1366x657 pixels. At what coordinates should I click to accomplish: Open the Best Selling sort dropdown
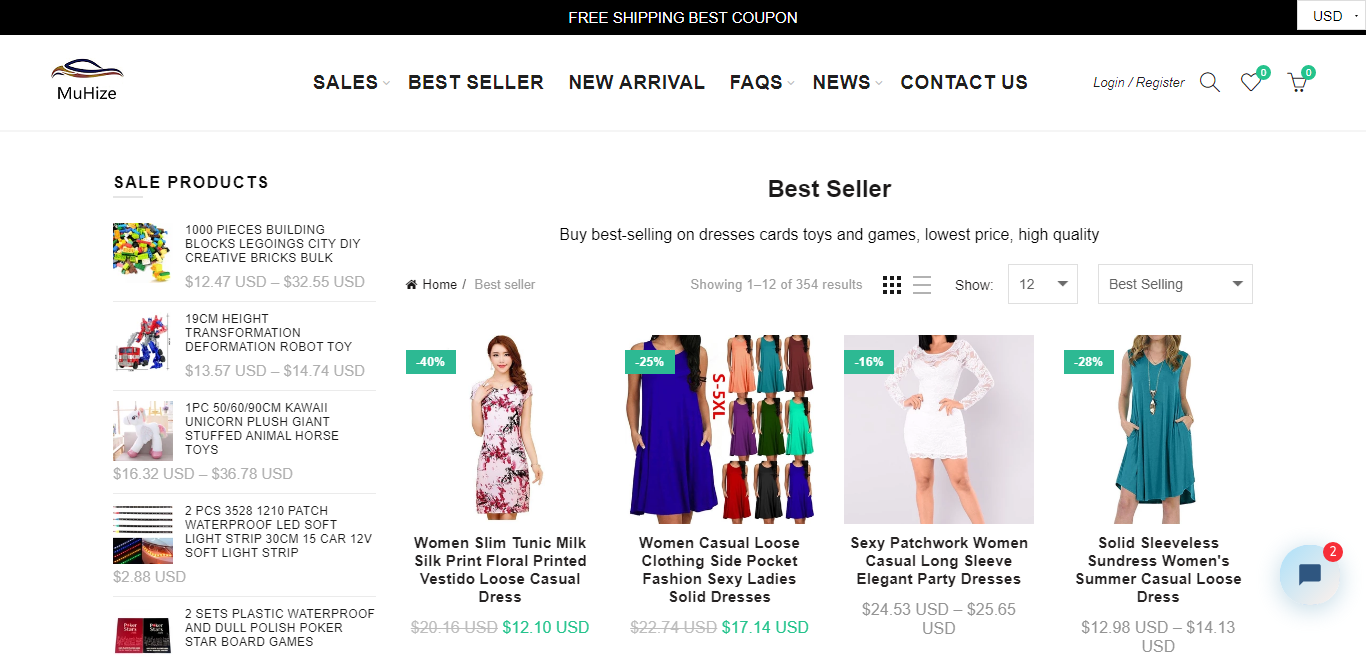1175,284
